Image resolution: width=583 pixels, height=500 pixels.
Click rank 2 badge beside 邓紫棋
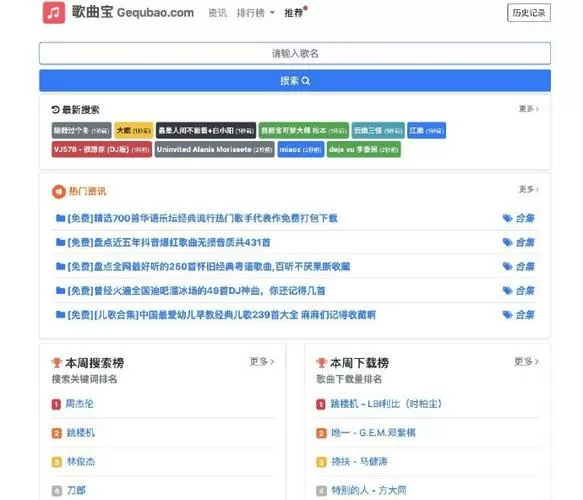321,433
